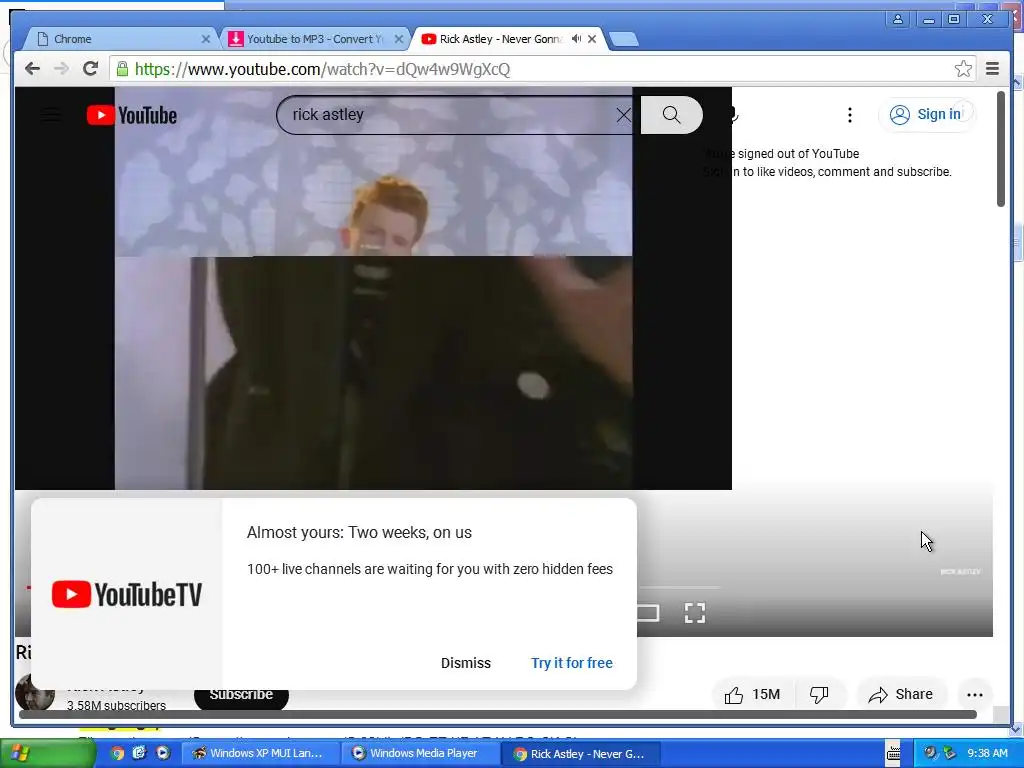
Task: Open the Chrome hamburger menu
Action: (x=992, y=69)
